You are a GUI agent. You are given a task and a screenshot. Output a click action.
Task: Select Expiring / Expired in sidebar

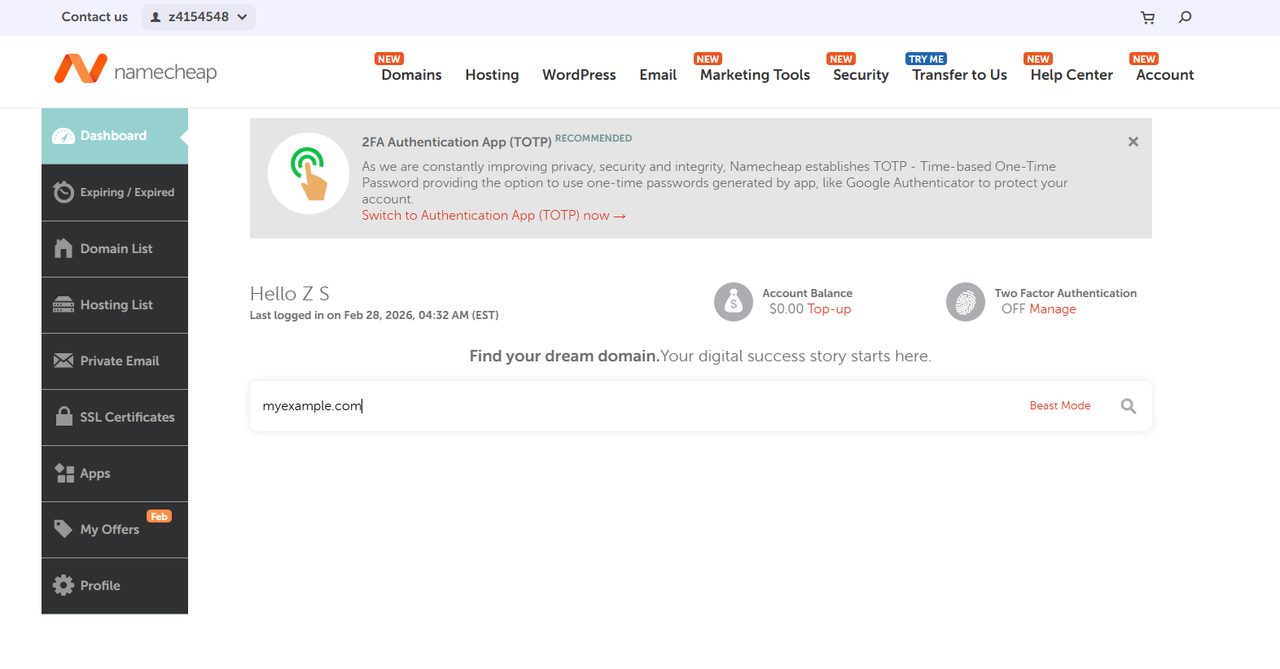pos(126,193)
